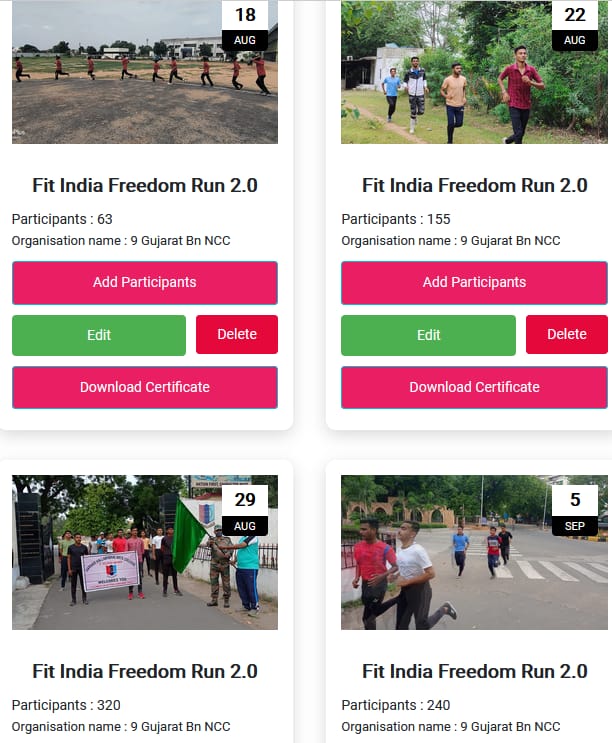612x743 pixels.
Task: Edit the 18 Aug Freedom Run event
Action: pos(99,335)
